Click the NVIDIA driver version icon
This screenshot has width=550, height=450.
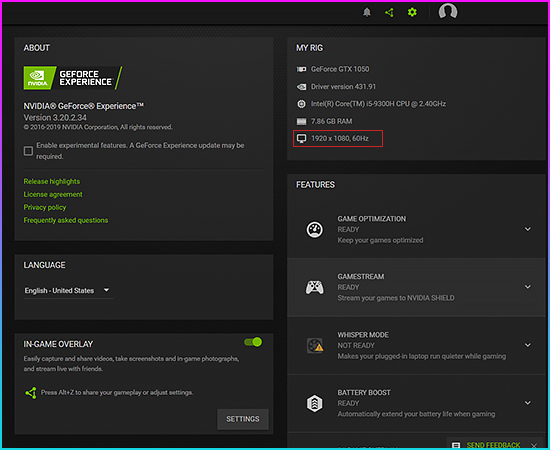tap(301, 87)
